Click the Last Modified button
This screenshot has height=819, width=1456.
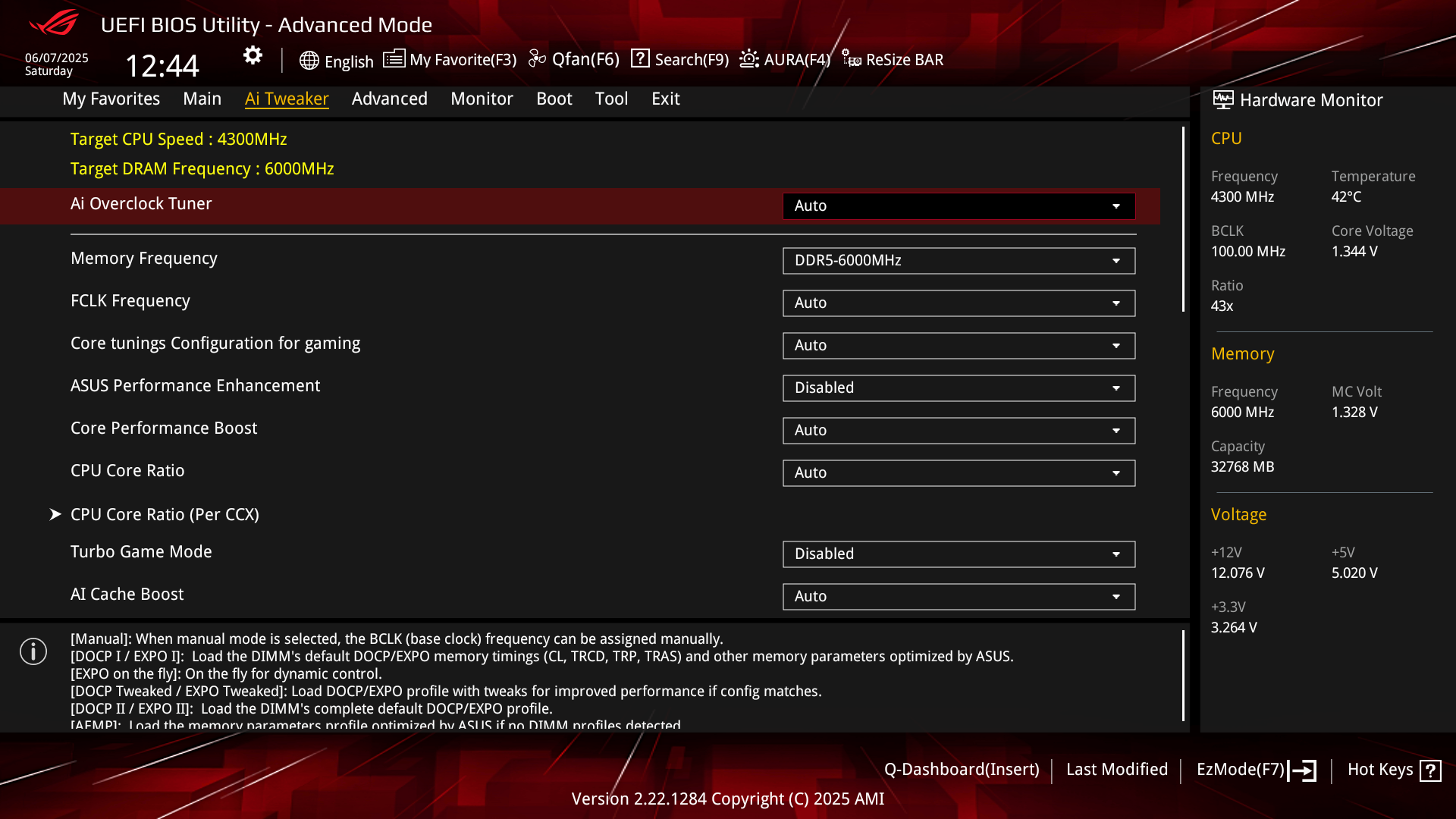tap(1117, 770)
